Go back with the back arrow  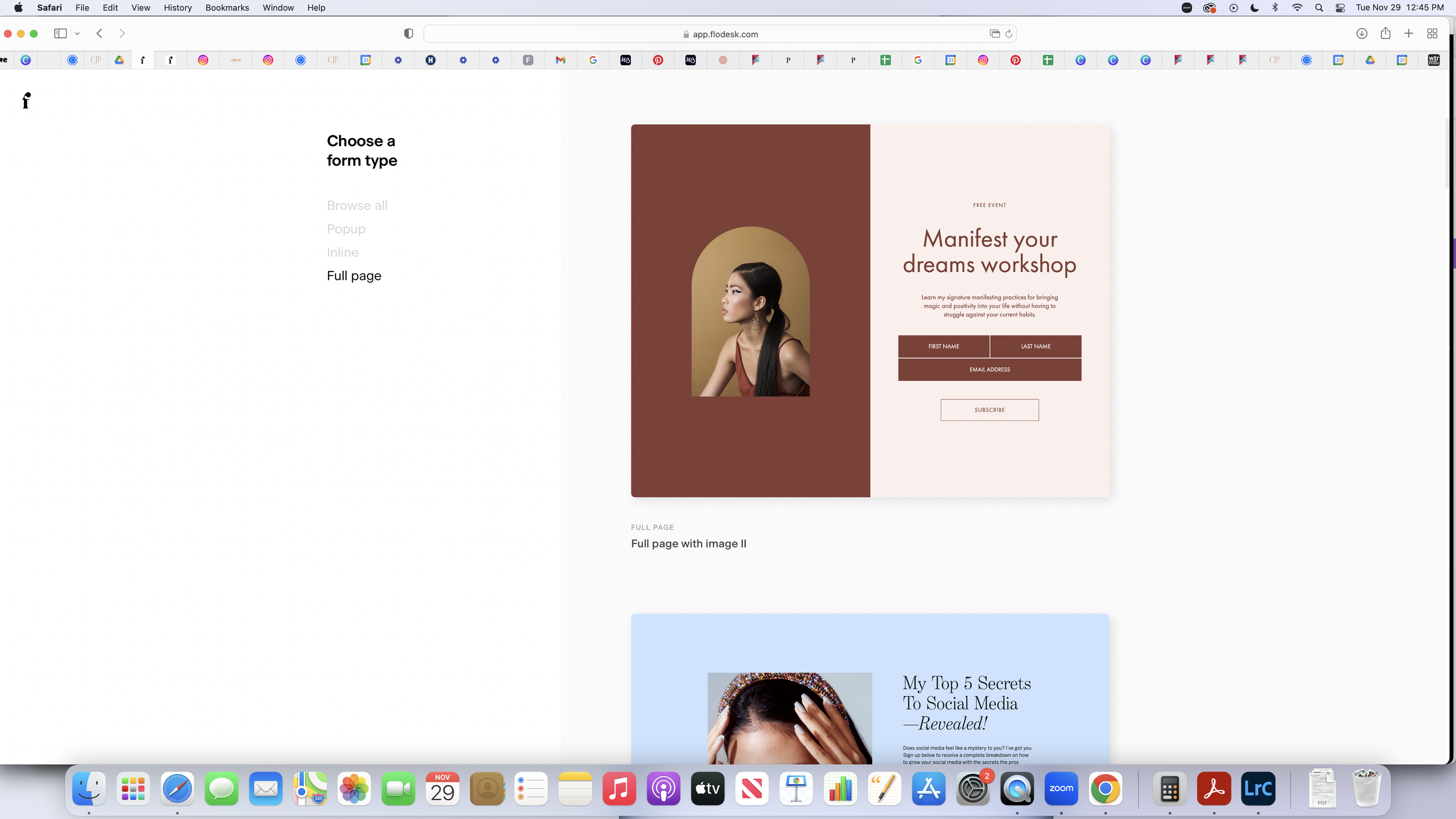pyautogui.click(x=100, y=34)
